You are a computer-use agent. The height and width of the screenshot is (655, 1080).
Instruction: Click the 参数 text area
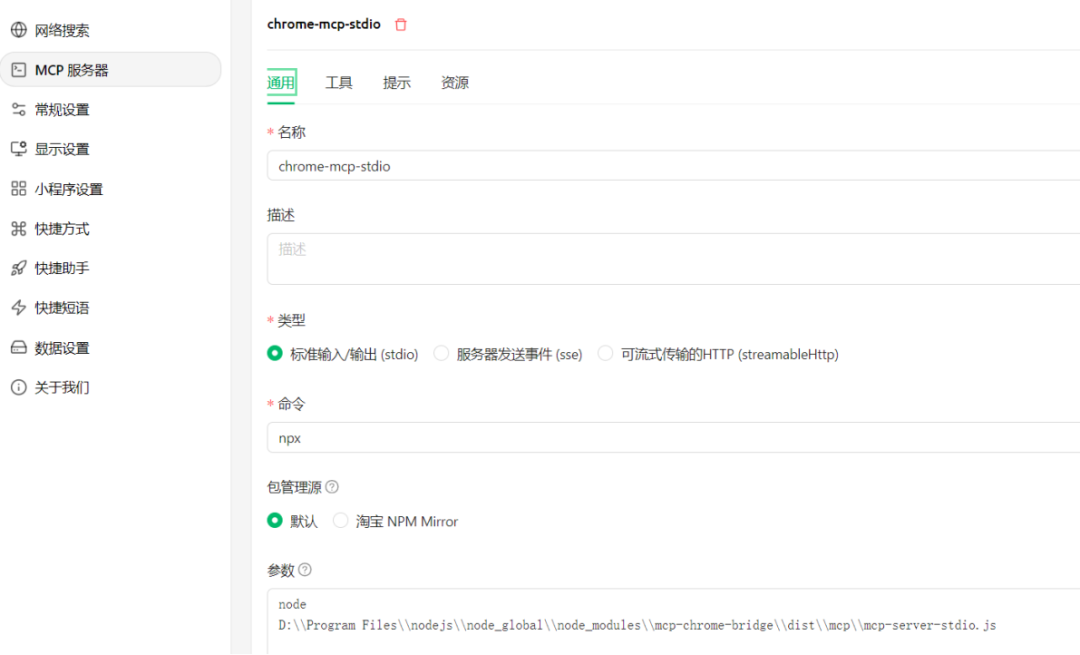[x=674, y=621]
